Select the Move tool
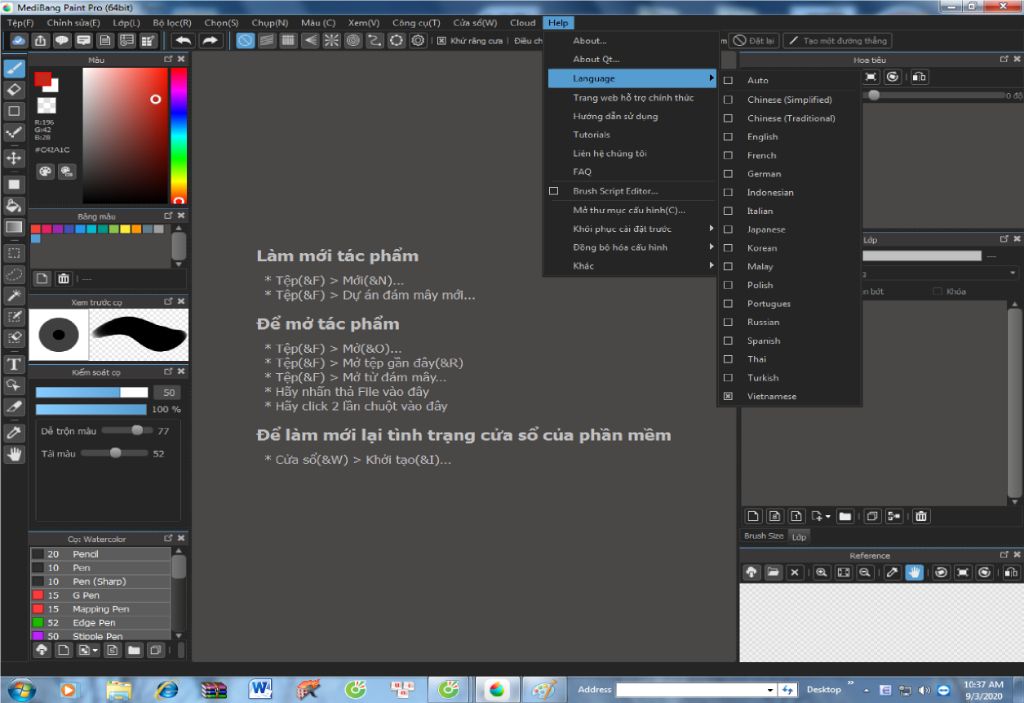This screenshot has width=1024, height=703. click(x=14, y=158)
